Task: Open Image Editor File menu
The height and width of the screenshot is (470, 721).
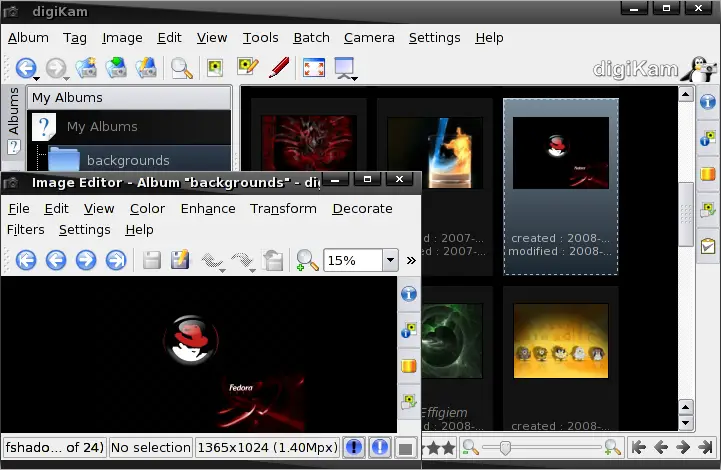Action: (x=19, y=209)
